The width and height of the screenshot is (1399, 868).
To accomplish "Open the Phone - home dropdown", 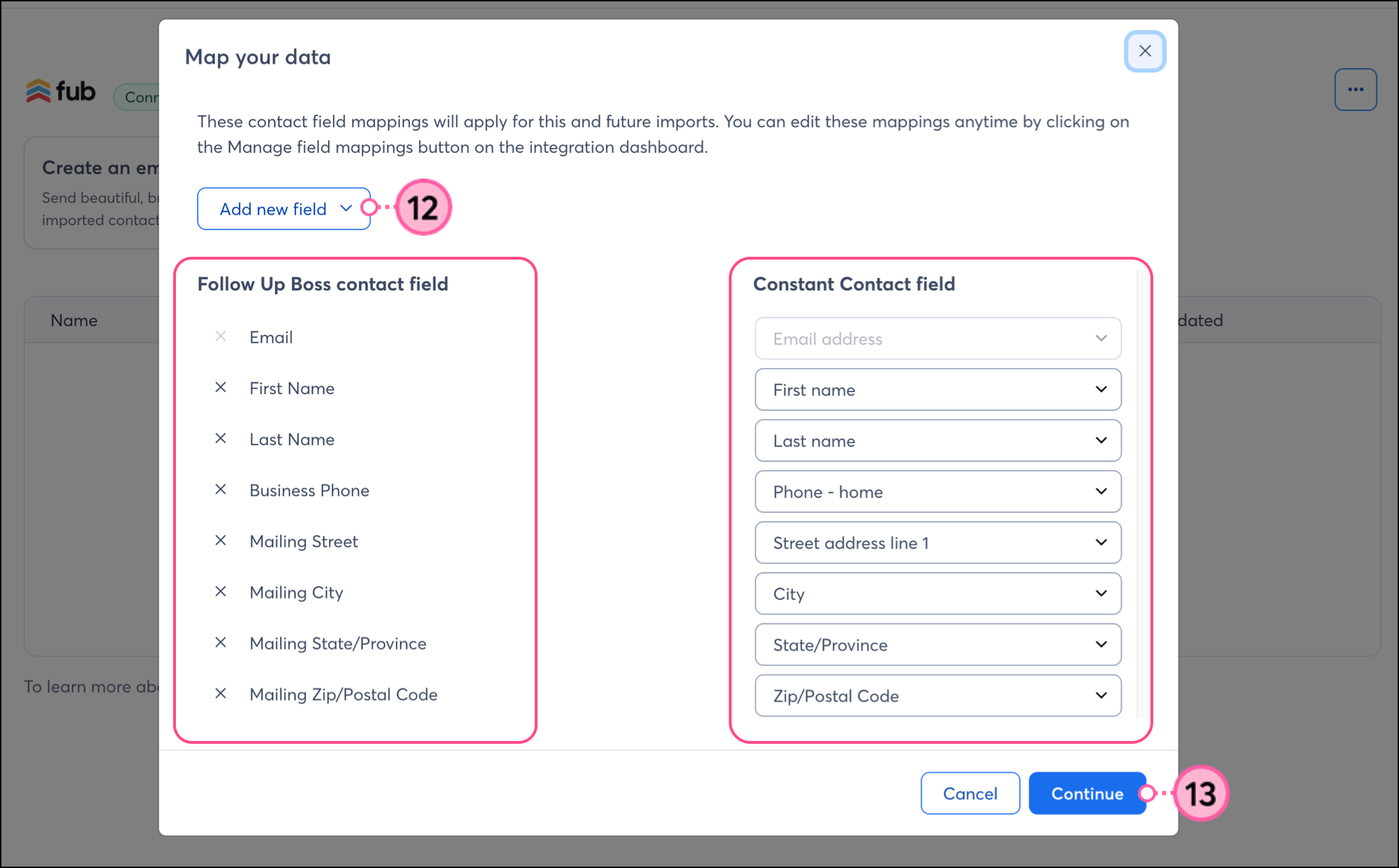I will 938,492.
